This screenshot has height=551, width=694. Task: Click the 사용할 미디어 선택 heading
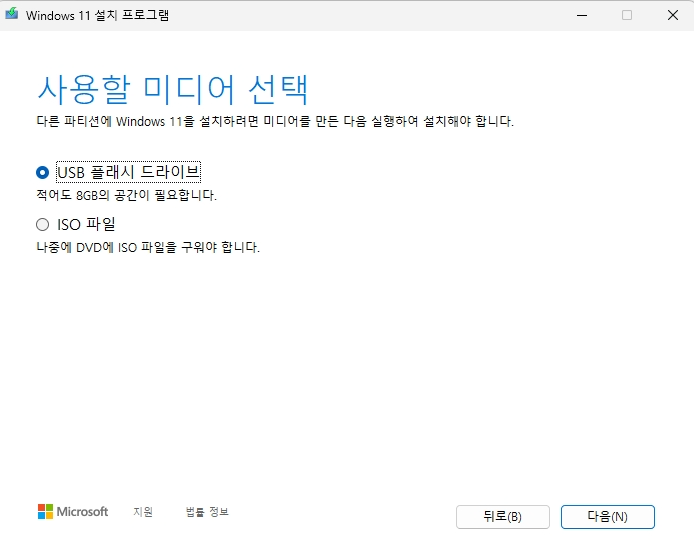(173, 90)
